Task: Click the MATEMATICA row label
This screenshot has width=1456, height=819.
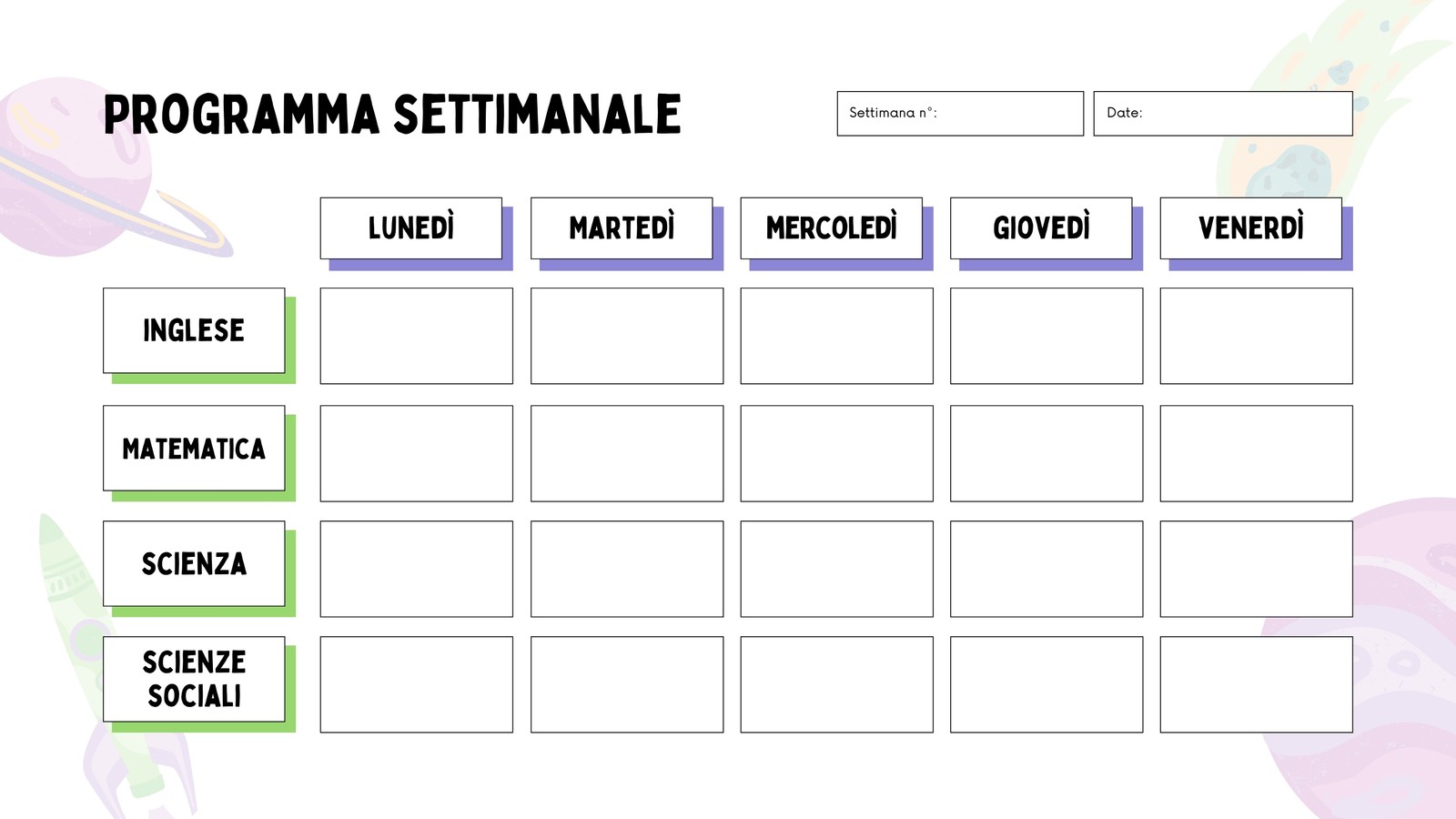Action: pos(194,449)
